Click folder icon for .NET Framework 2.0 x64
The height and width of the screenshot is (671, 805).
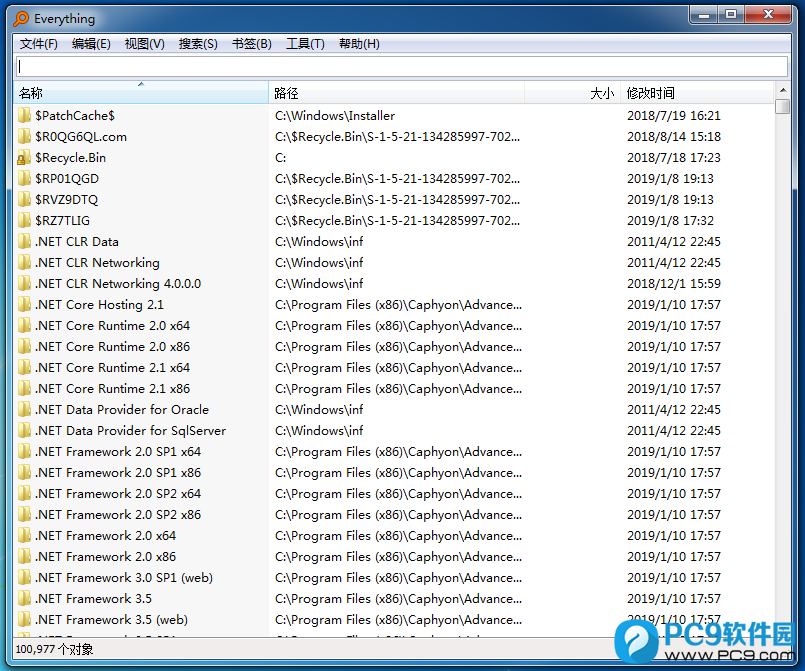point(24,535)
